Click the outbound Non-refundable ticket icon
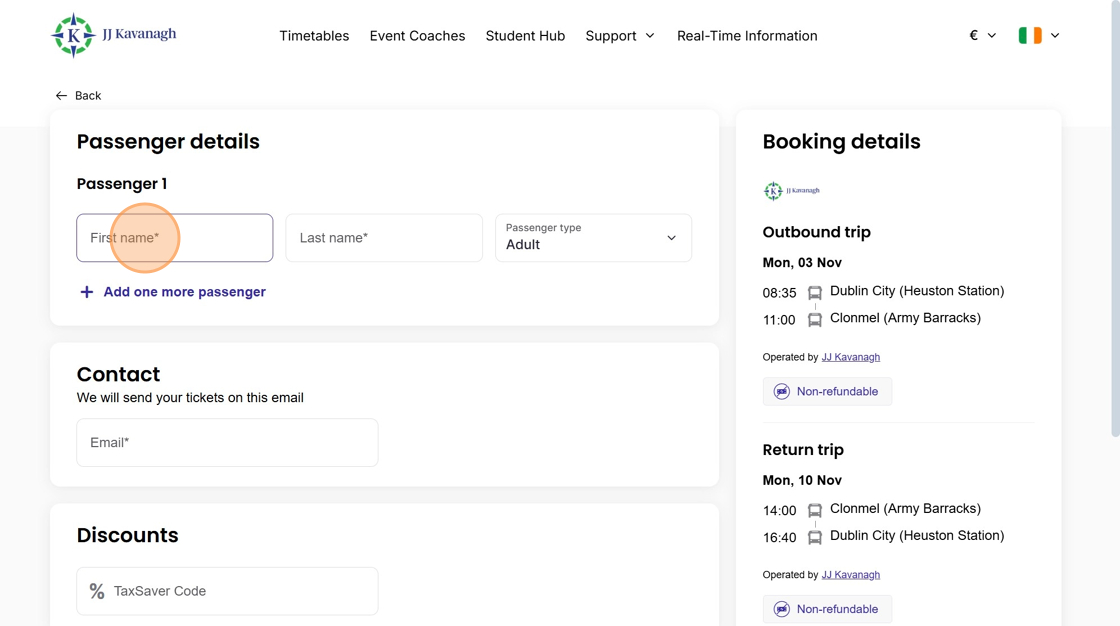1120x626 pixels. (782, 392)
